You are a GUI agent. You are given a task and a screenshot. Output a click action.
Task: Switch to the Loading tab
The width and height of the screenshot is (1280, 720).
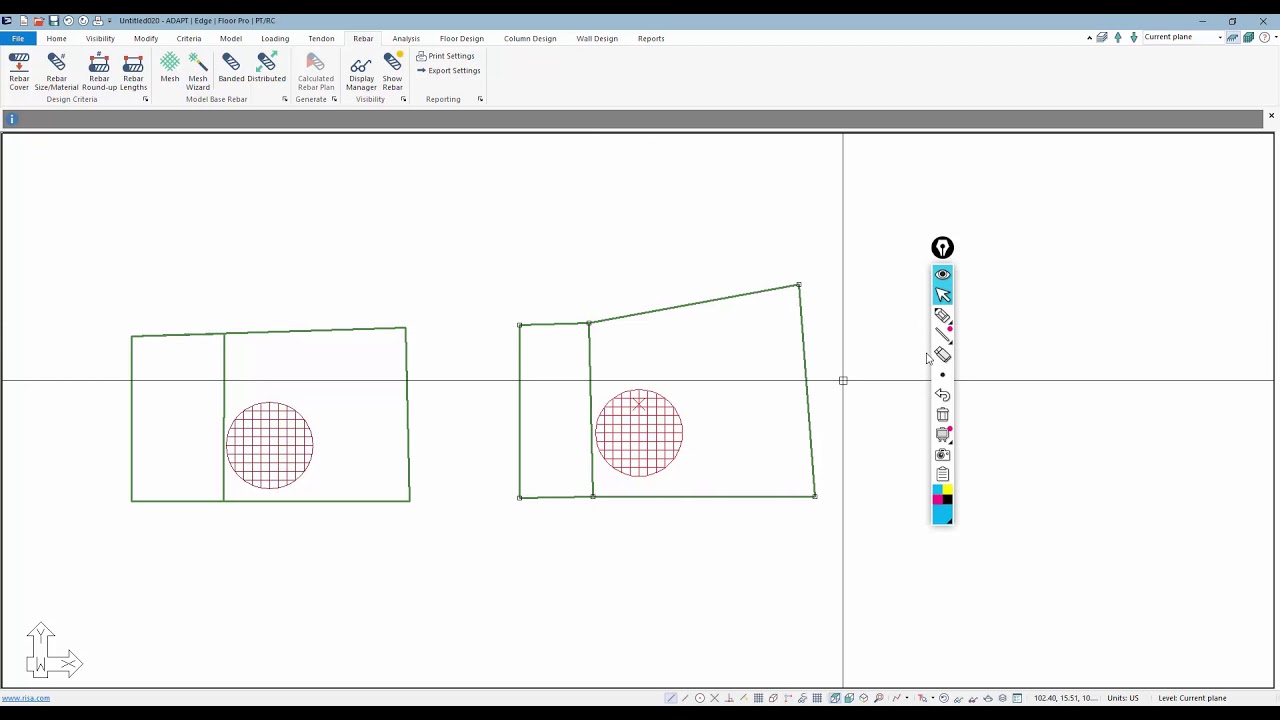coord(275,38)
